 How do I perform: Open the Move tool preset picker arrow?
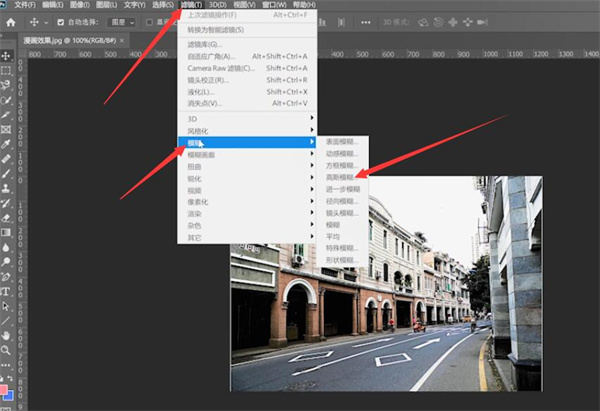click(x=46, y=23)
